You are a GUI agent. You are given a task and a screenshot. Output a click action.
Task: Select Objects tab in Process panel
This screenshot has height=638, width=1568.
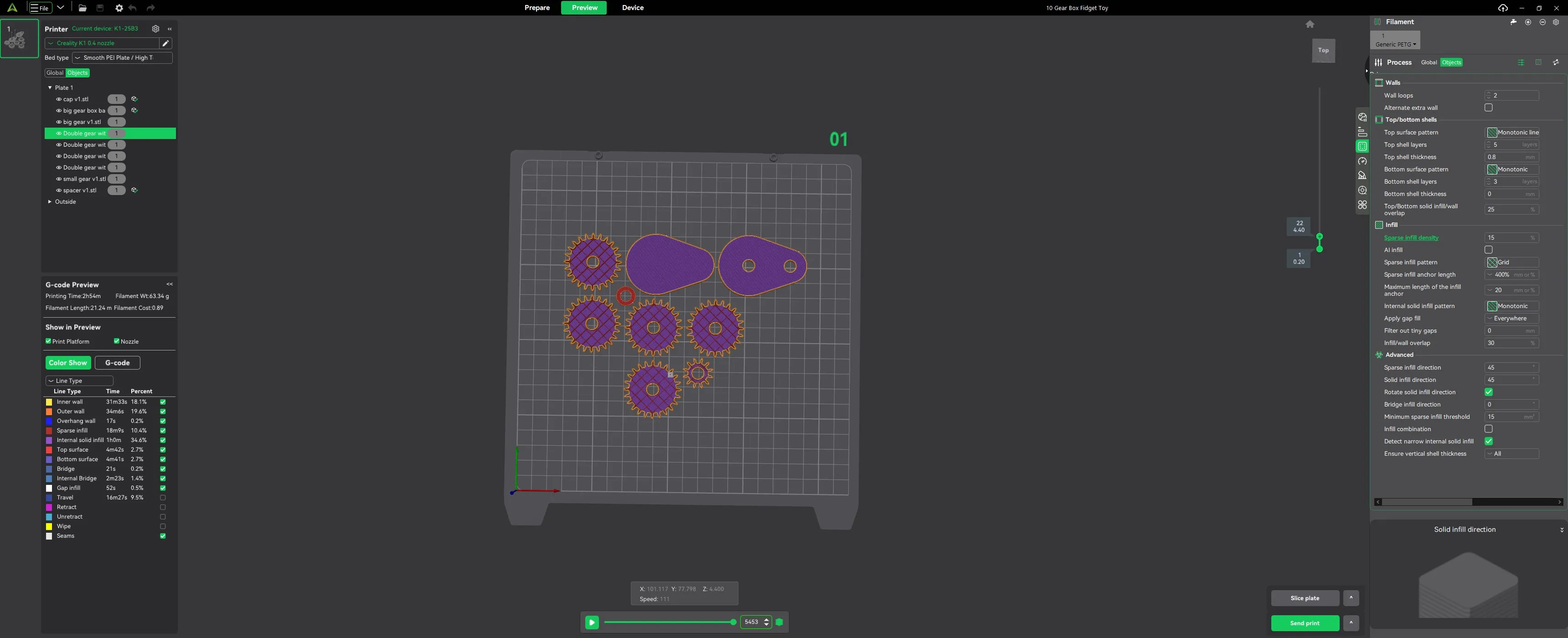click(x=1451, y=63)
